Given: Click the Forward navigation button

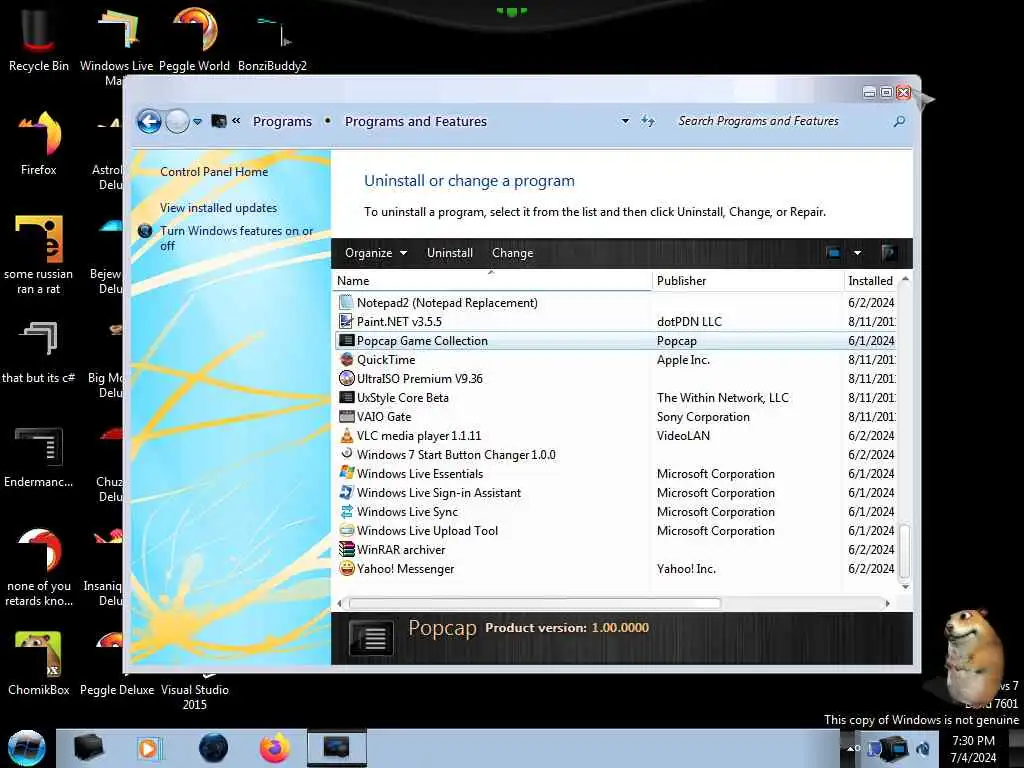Looking at the screenshot, I should point(177,121).
